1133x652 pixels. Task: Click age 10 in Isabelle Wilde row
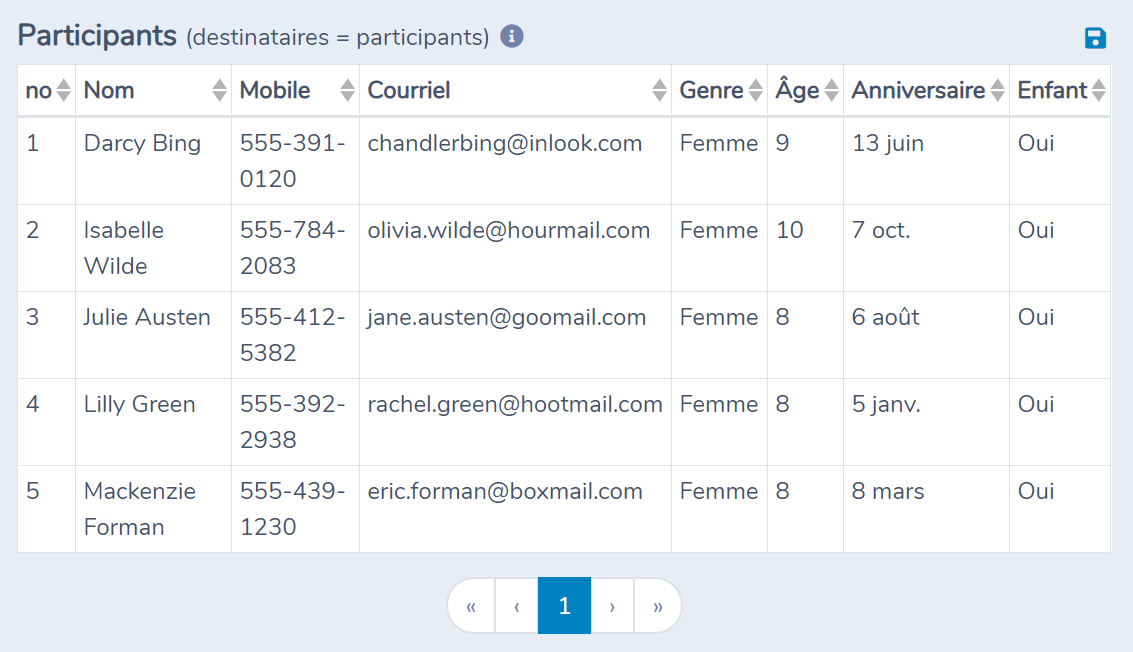[790, 230]
